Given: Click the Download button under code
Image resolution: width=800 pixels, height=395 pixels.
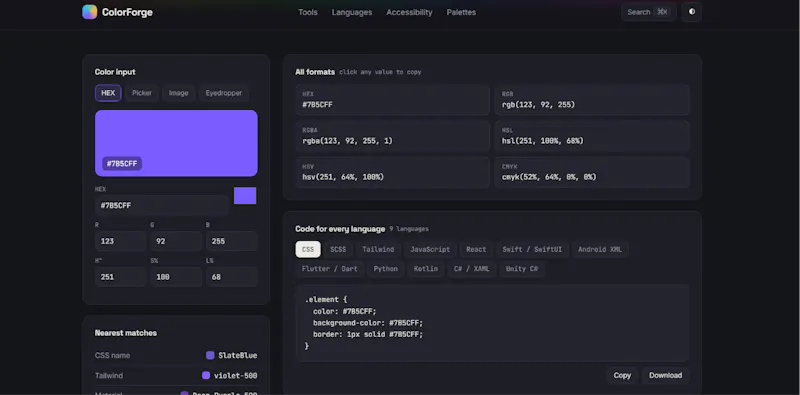Looking at the screenshot, I should point(665,375).
